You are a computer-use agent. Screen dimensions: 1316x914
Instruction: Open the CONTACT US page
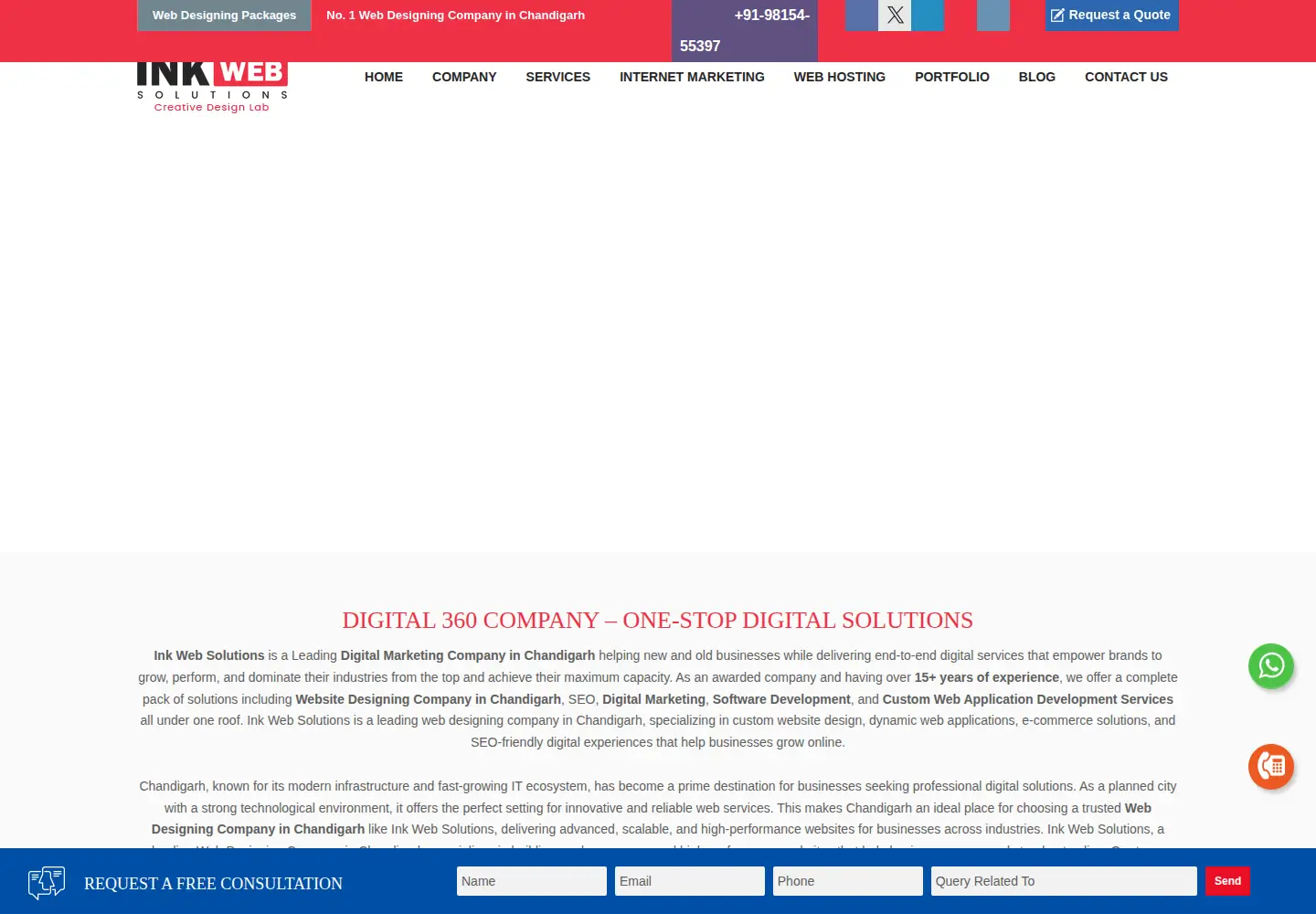(x=1126, y=77)
